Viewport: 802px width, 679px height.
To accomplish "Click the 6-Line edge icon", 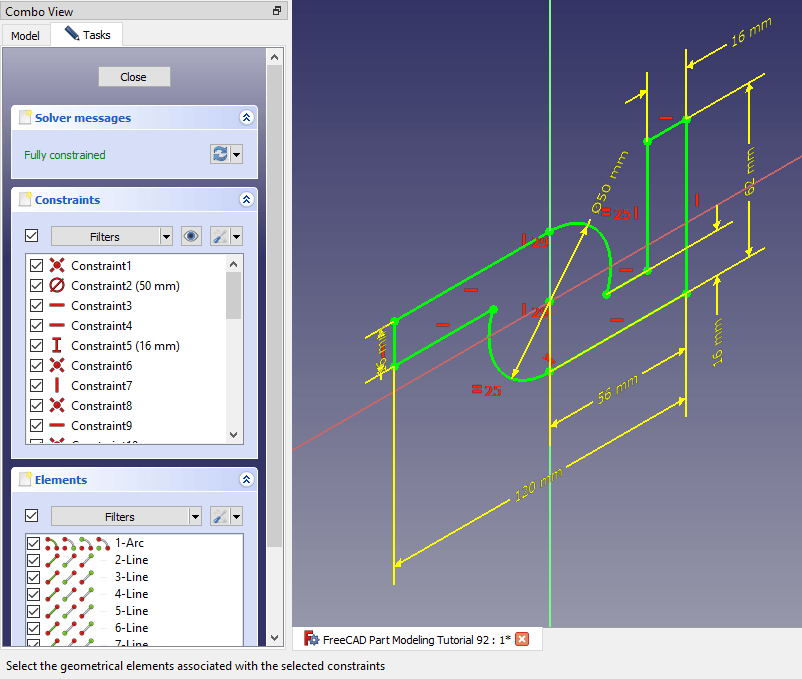I will tap(52, 628).
